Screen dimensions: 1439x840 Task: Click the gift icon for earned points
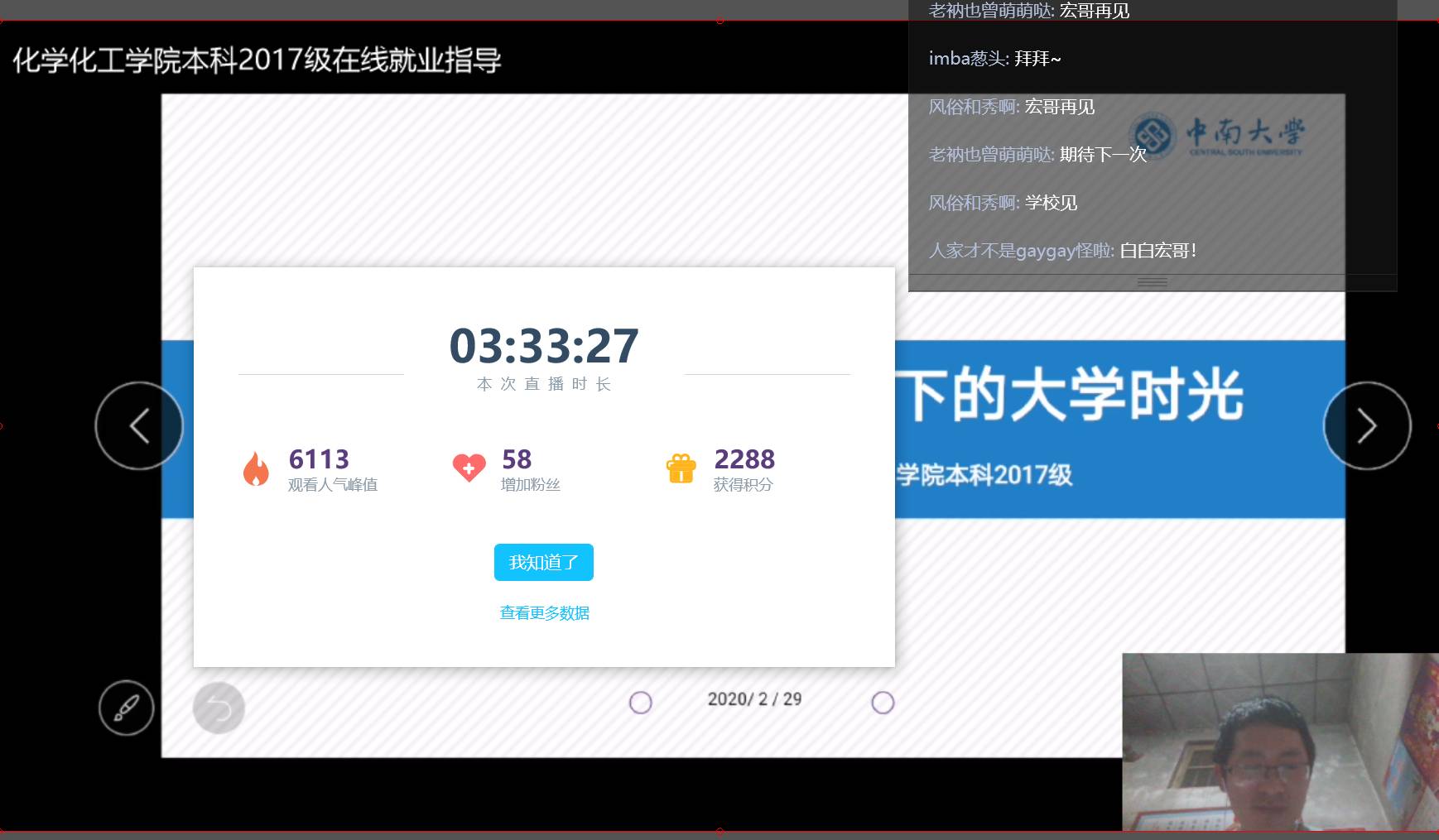(x=681, y=468)
